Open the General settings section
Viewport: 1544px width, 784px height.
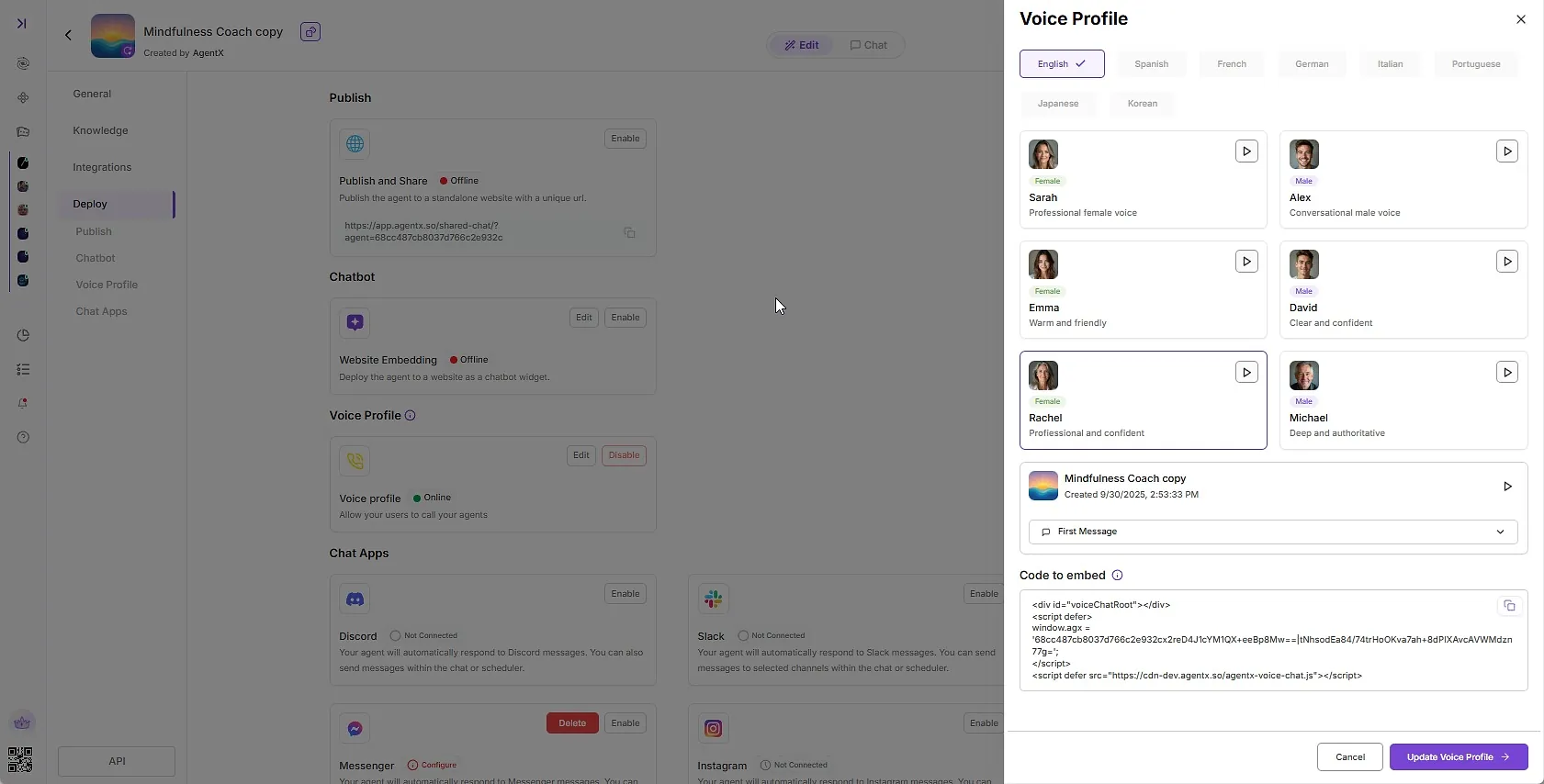92,94
